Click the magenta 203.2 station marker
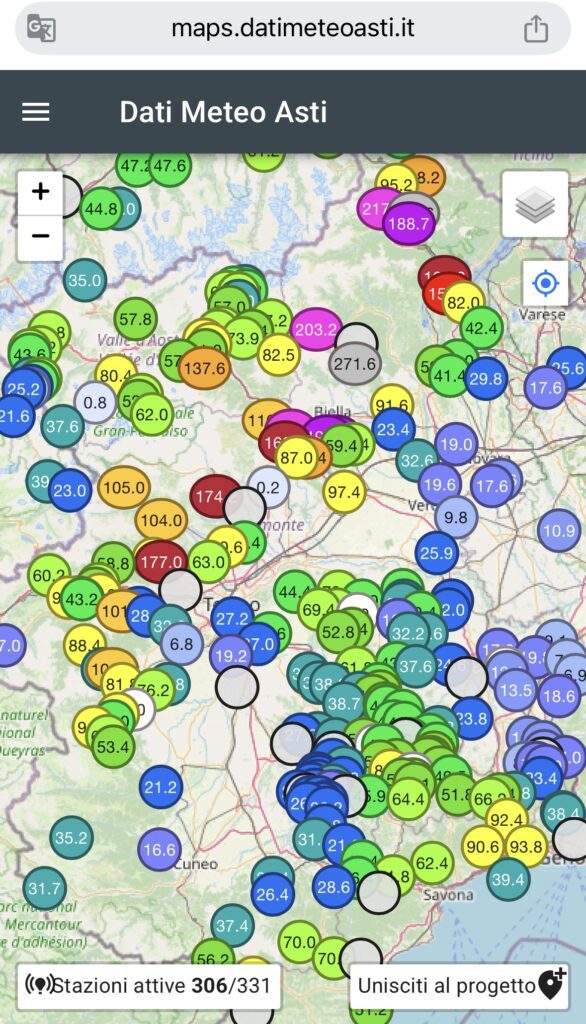586x1024 pixels. pos(316,329)
